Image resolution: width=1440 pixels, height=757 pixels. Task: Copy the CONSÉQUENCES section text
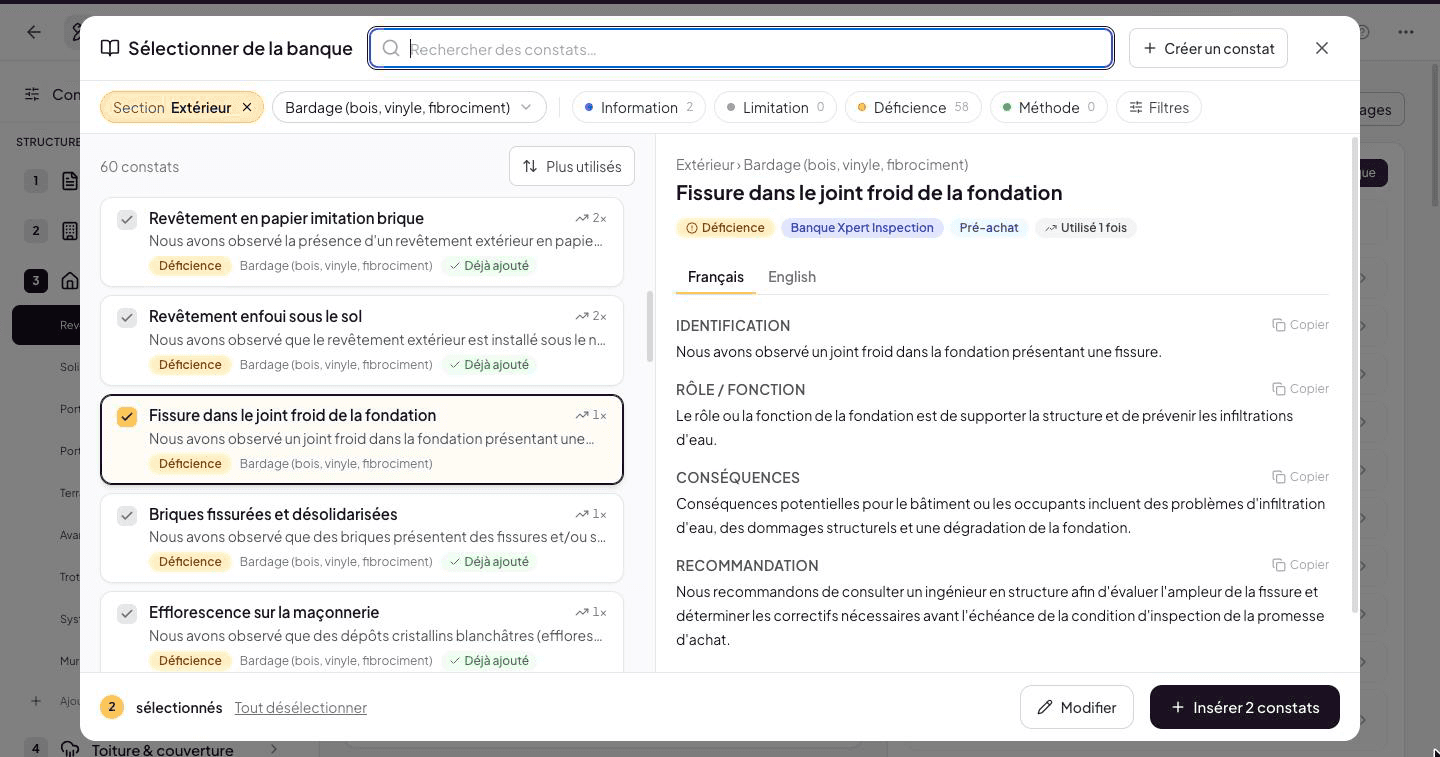[x=1300, y=476]
